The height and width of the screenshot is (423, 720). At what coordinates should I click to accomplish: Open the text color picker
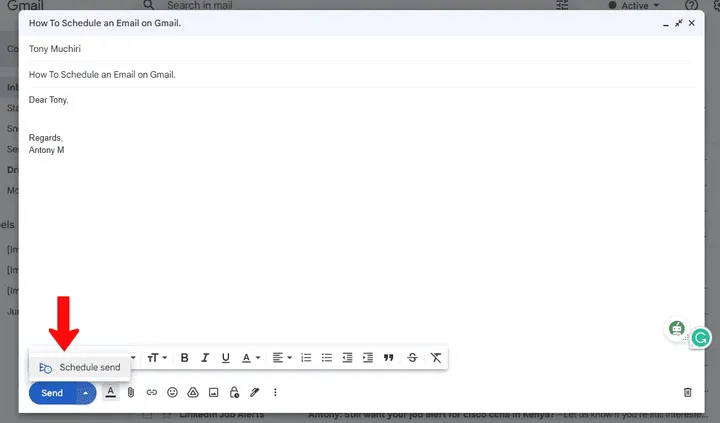pos(249,358)
